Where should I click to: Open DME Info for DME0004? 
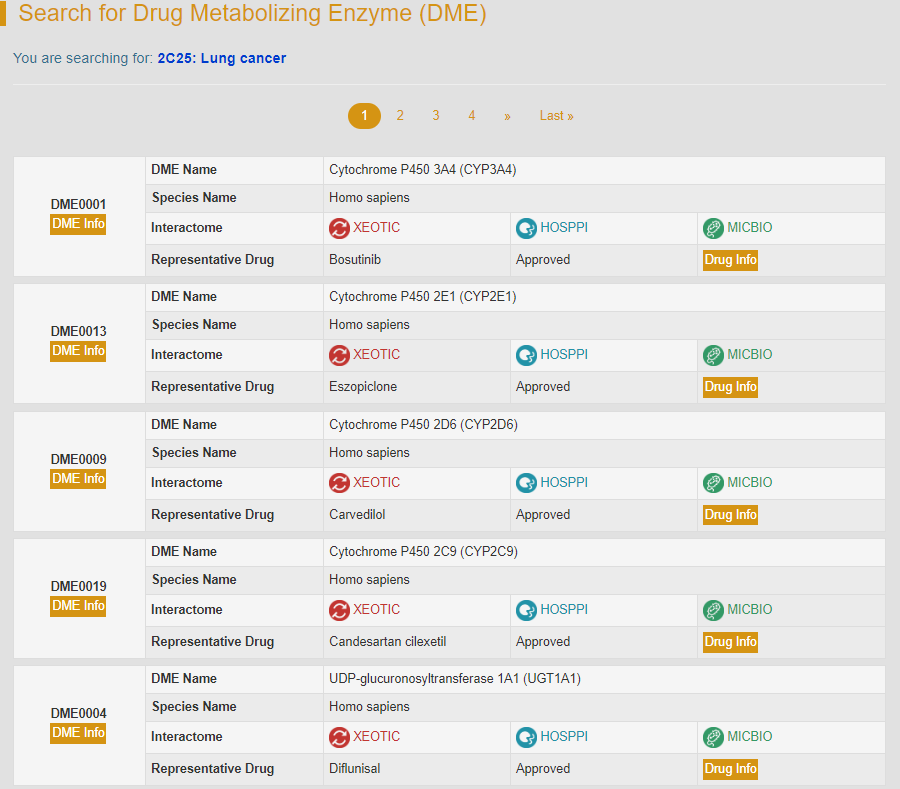[78, 733]
